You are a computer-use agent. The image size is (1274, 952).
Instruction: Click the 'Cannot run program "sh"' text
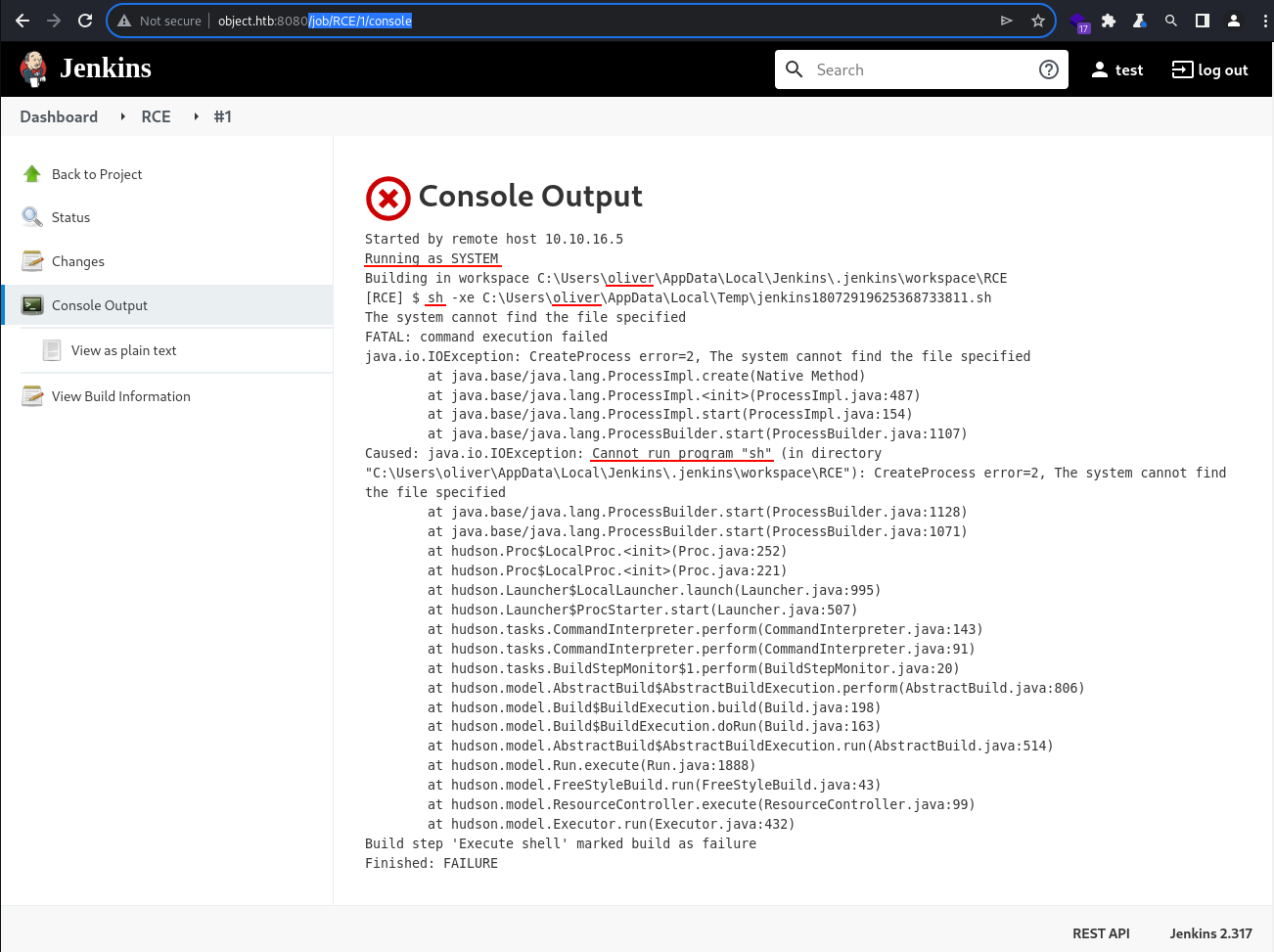coord(682,453)
